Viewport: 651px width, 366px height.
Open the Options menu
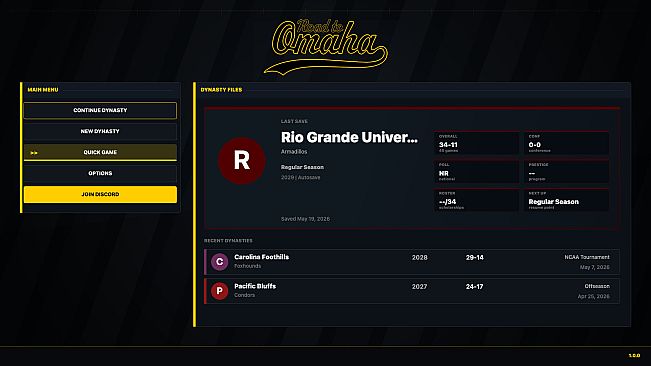pyautogui.click(x=100, y=173)
